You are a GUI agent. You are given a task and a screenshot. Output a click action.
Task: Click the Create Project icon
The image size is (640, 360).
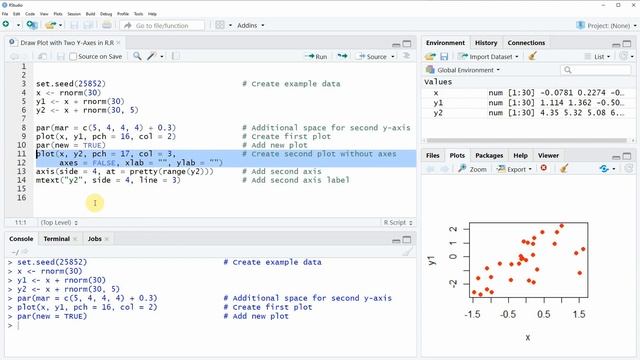tap(32, 25)
